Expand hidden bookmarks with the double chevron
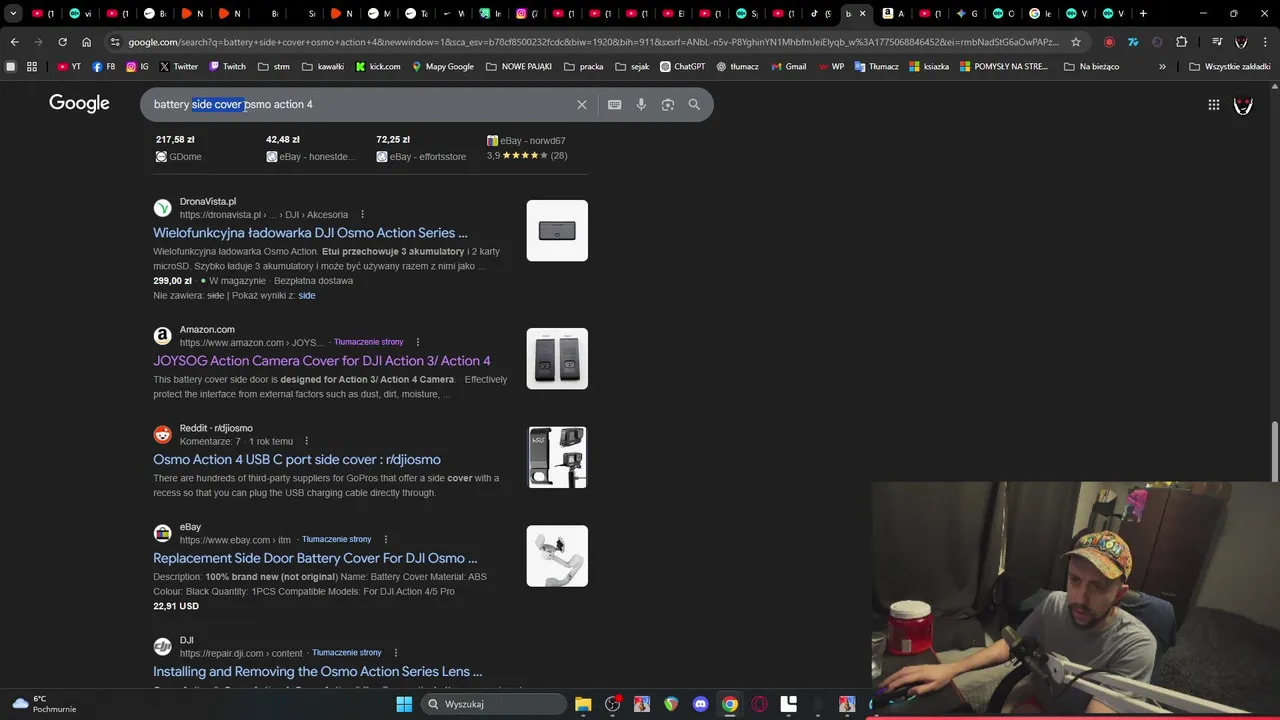1280x720 pixels. tap(1162, 66)
